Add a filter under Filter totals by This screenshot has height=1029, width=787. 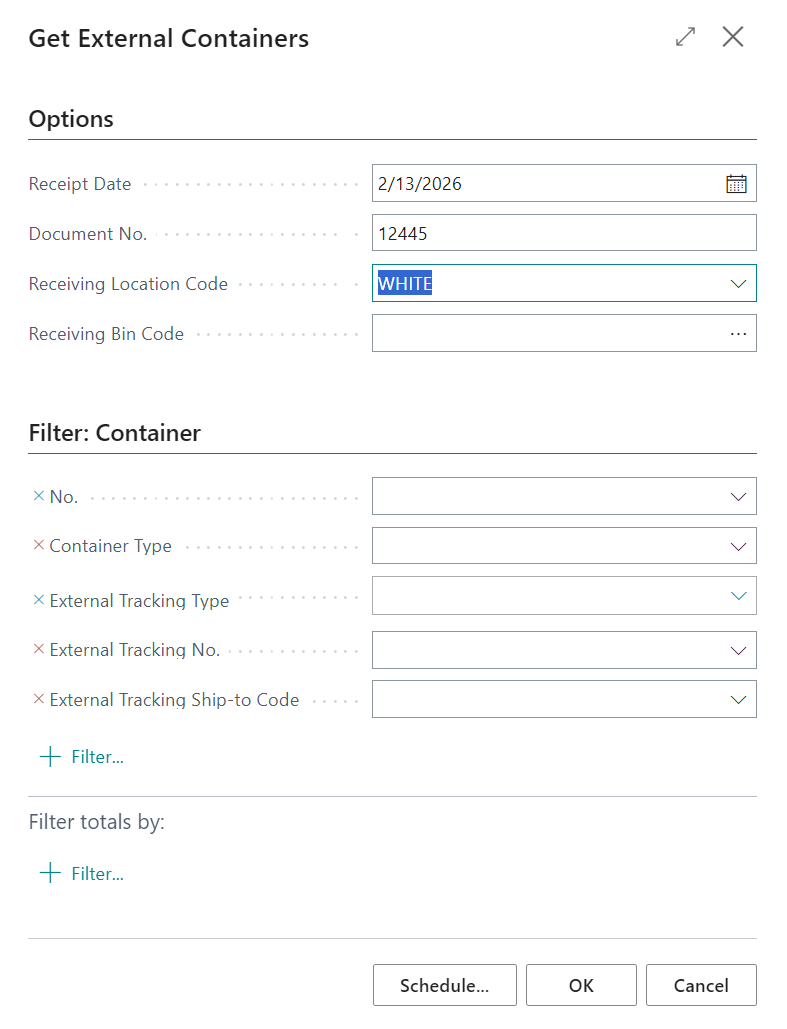(82, 874)
